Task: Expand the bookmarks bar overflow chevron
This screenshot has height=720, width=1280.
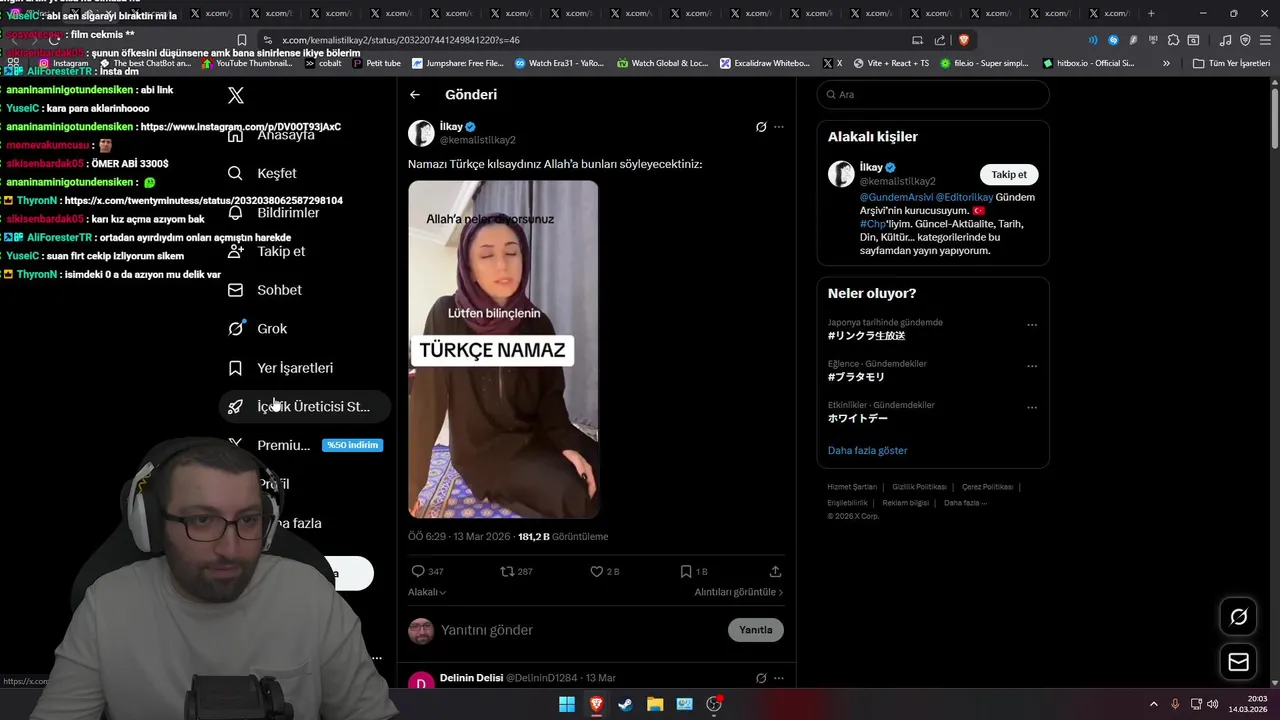Action: tap(1166, 63)
